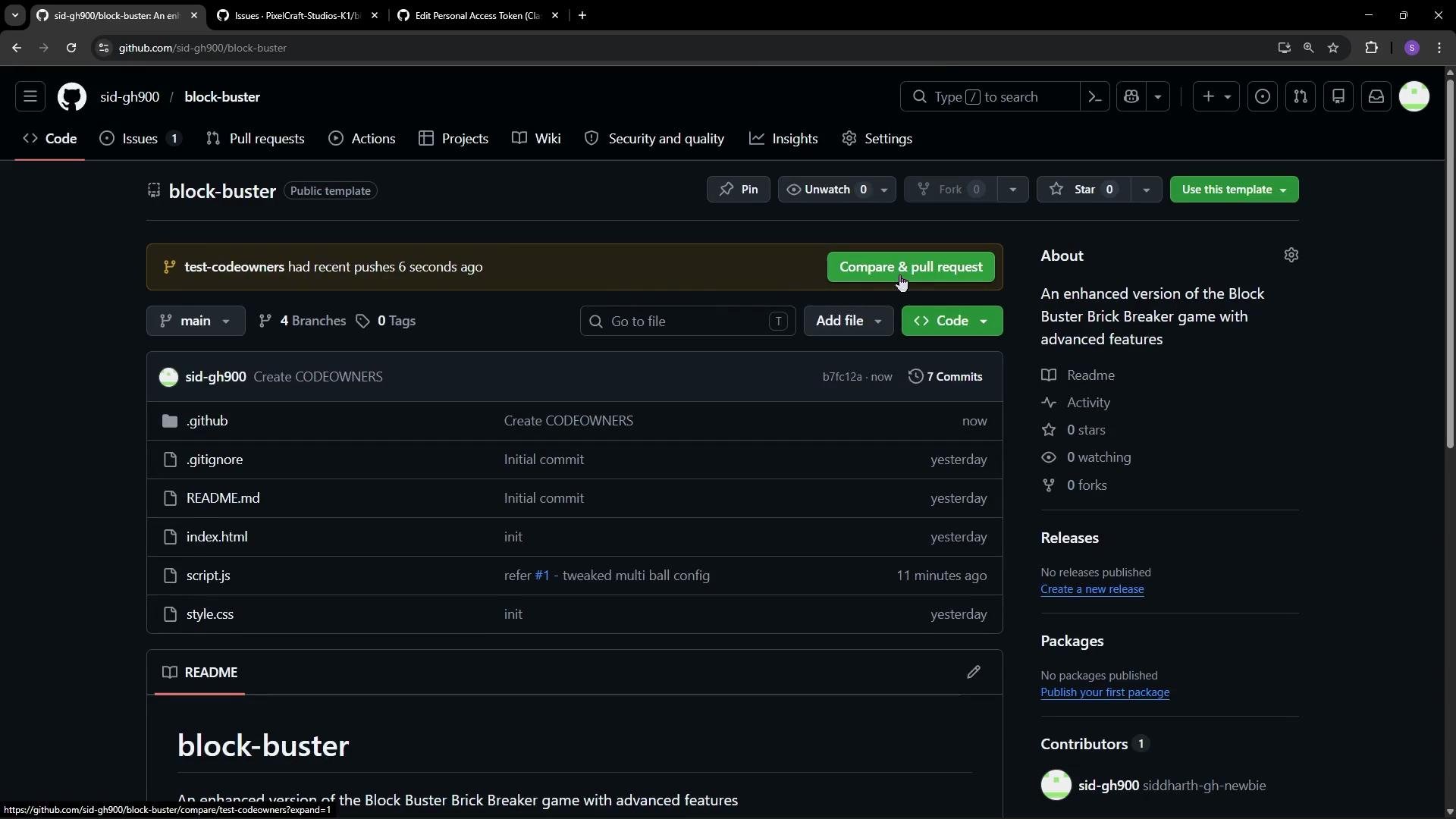Open the green Code clone dropdown
Viewport: 1456px width, 819px height.
point(952,321)
